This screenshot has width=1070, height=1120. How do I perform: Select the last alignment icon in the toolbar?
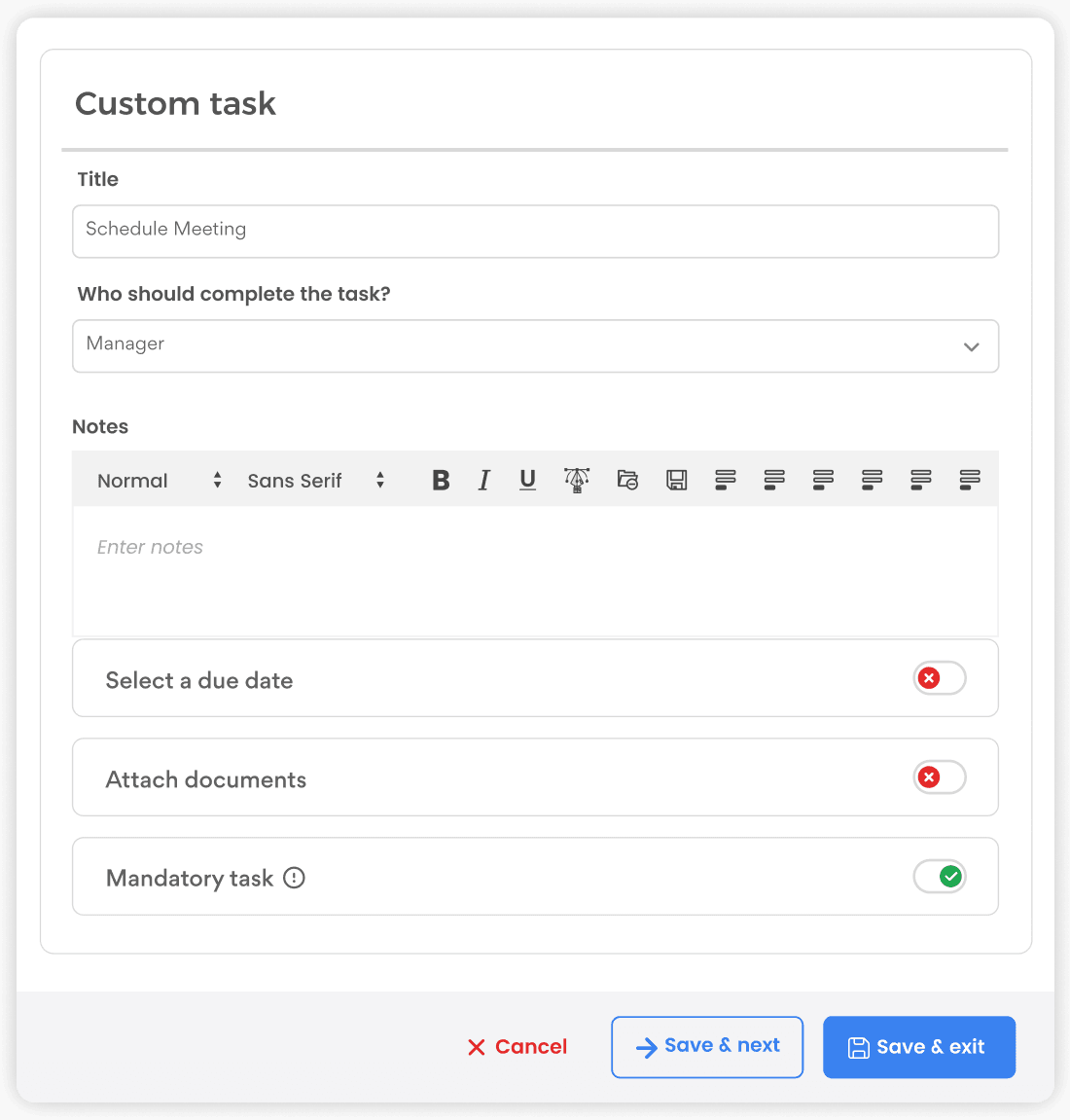point(969,480)
